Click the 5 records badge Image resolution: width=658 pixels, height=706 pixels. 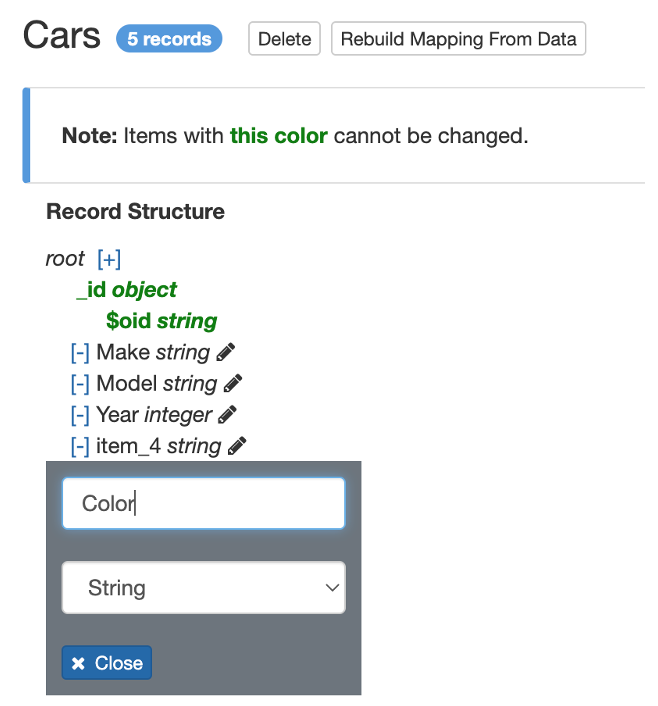[x=169, y=39]
